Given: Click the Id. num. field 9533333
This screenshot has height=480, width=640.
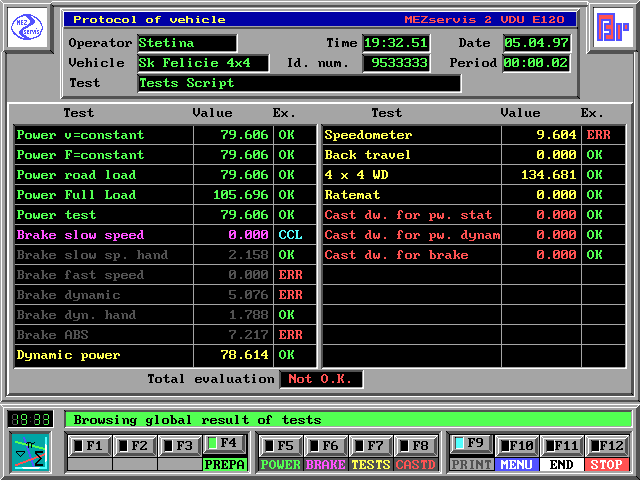Looking at the screenshot, I should [x=396, y=63].
